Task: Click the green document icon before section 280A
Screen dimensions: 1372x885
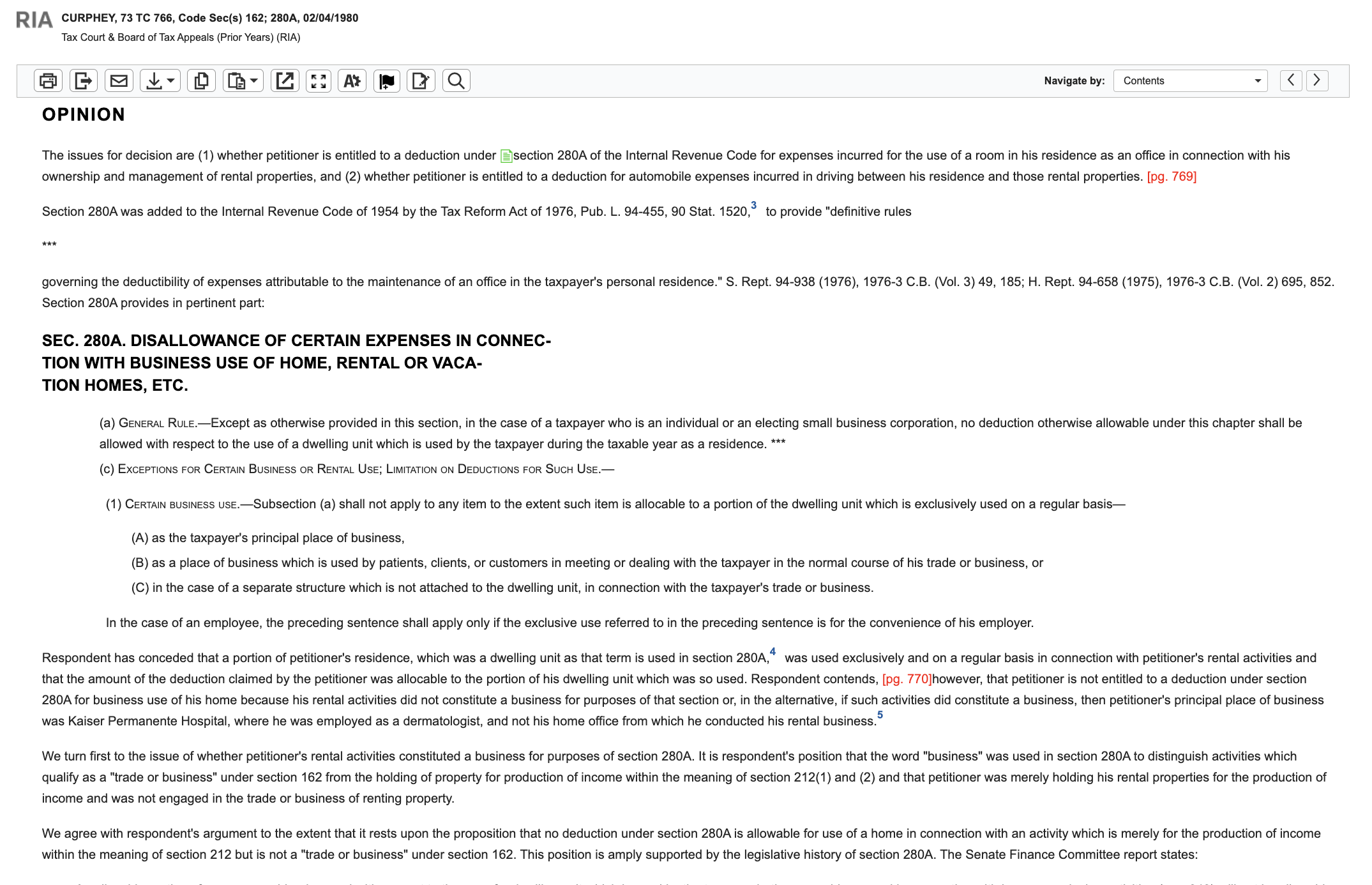Action: pos(508,155)
